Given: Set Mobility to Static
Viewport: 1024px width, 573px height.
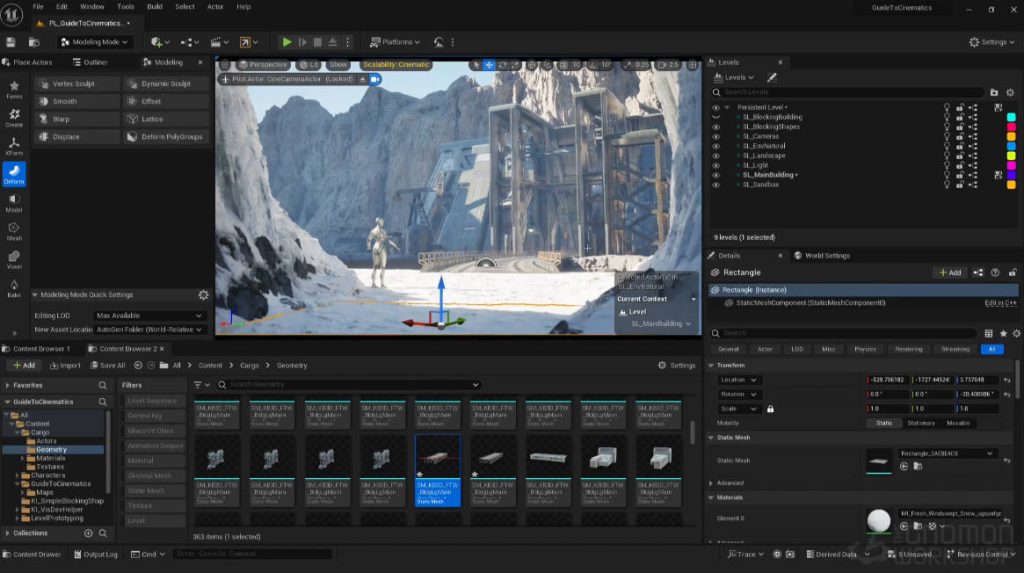Looking at the screenshot, I should pyautogui.click(x=884, y=423).
